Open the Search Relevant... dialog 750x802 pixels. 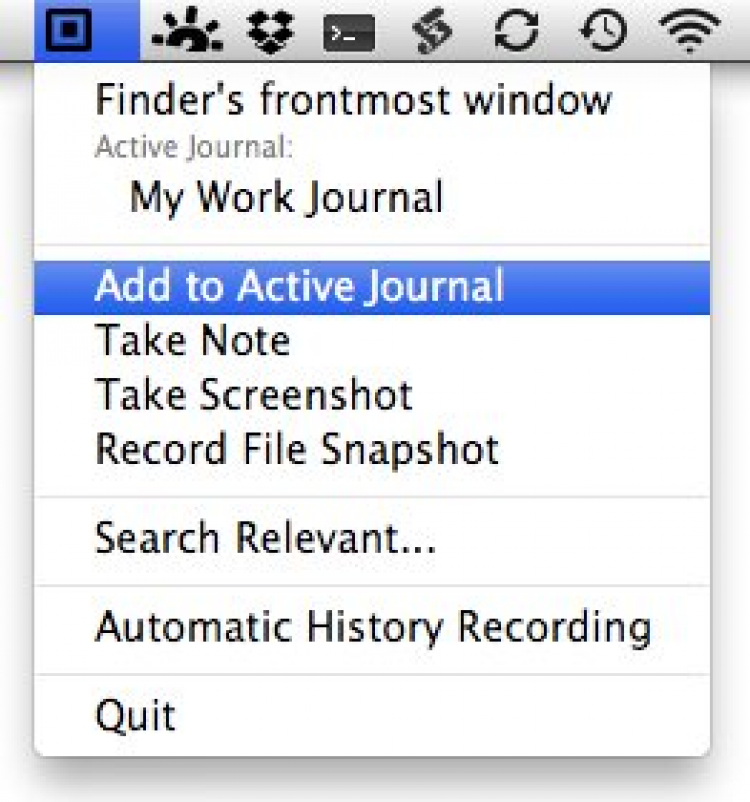pyautogui.click(x=265, y=539)
